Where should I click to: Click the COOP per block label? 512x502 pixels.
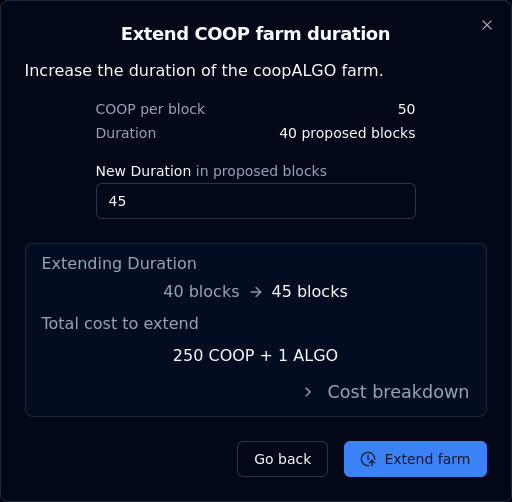[150, 109]
